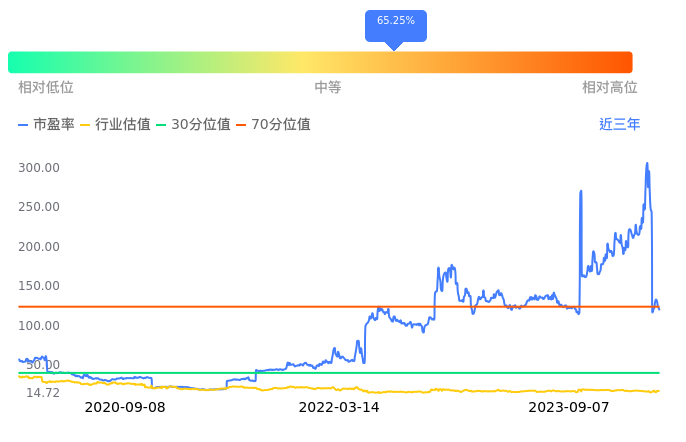Image resolution: width=686 pixels, height=442 pixels.
Task: Open the 近三年 time range selector
Action: coord(619,125)
